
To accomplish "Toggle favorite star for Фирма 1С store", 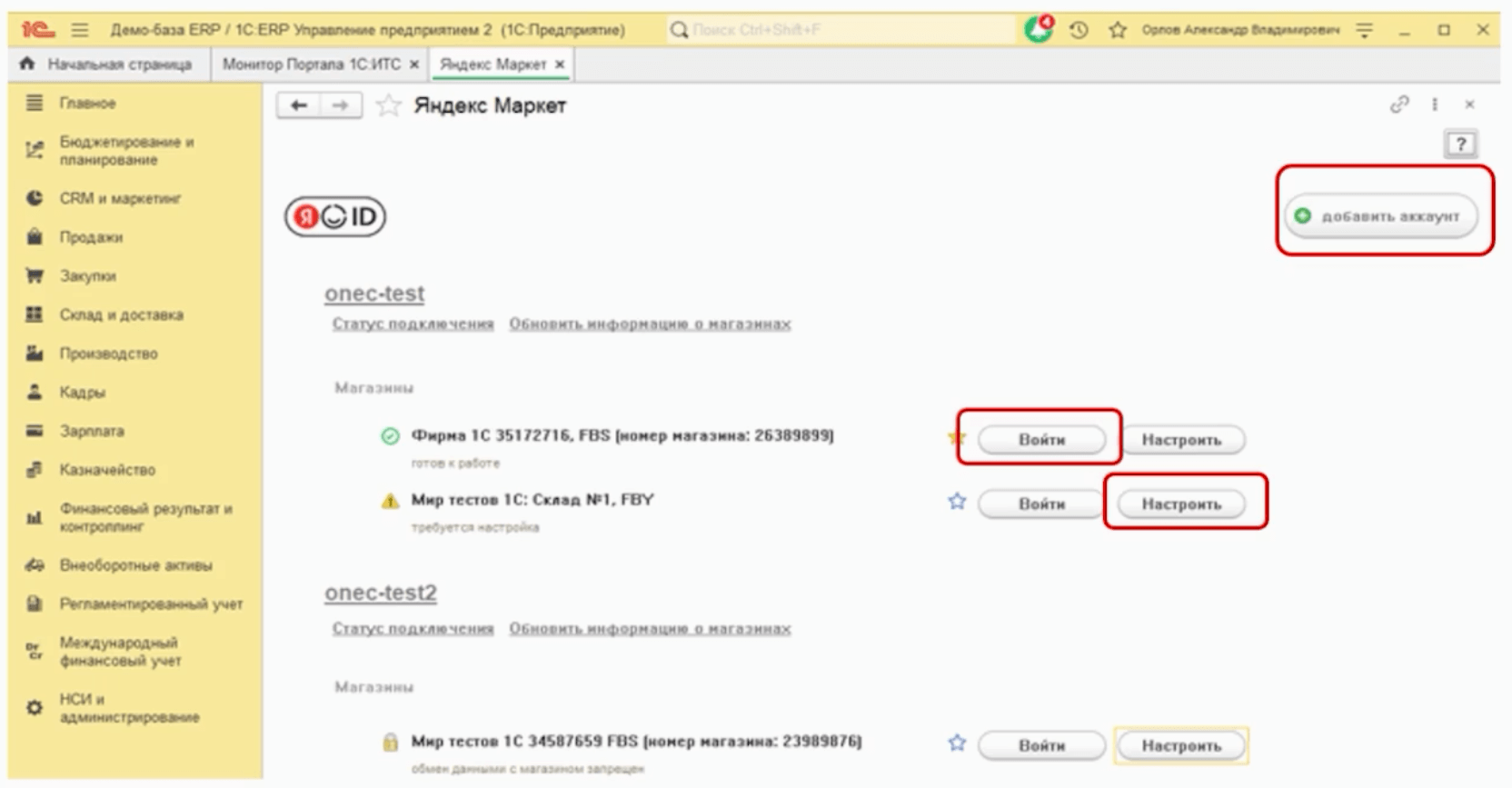I will 956,438.
